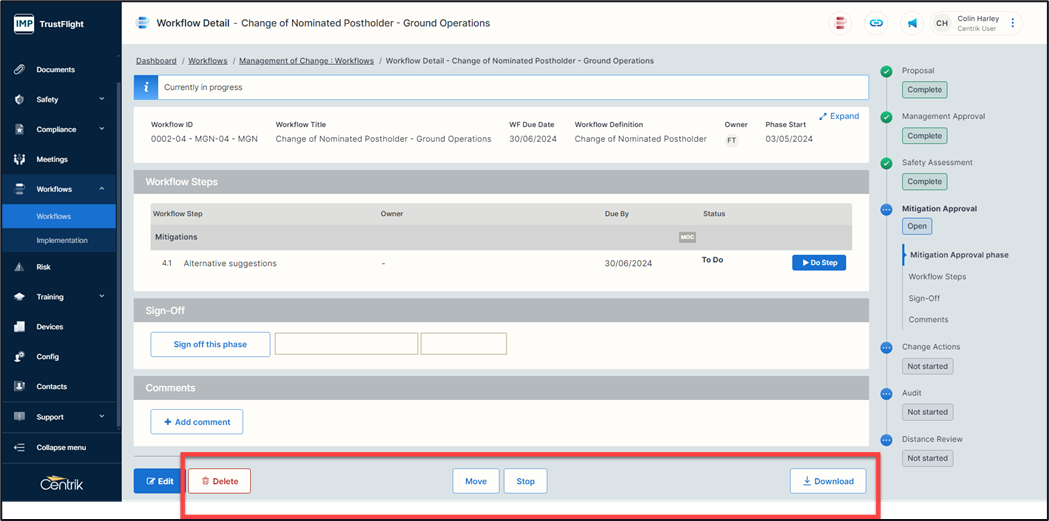Open Meetings from the sidebar
Image resolution: width=1049 pixels, height=521 pixels.
(52, 159)
